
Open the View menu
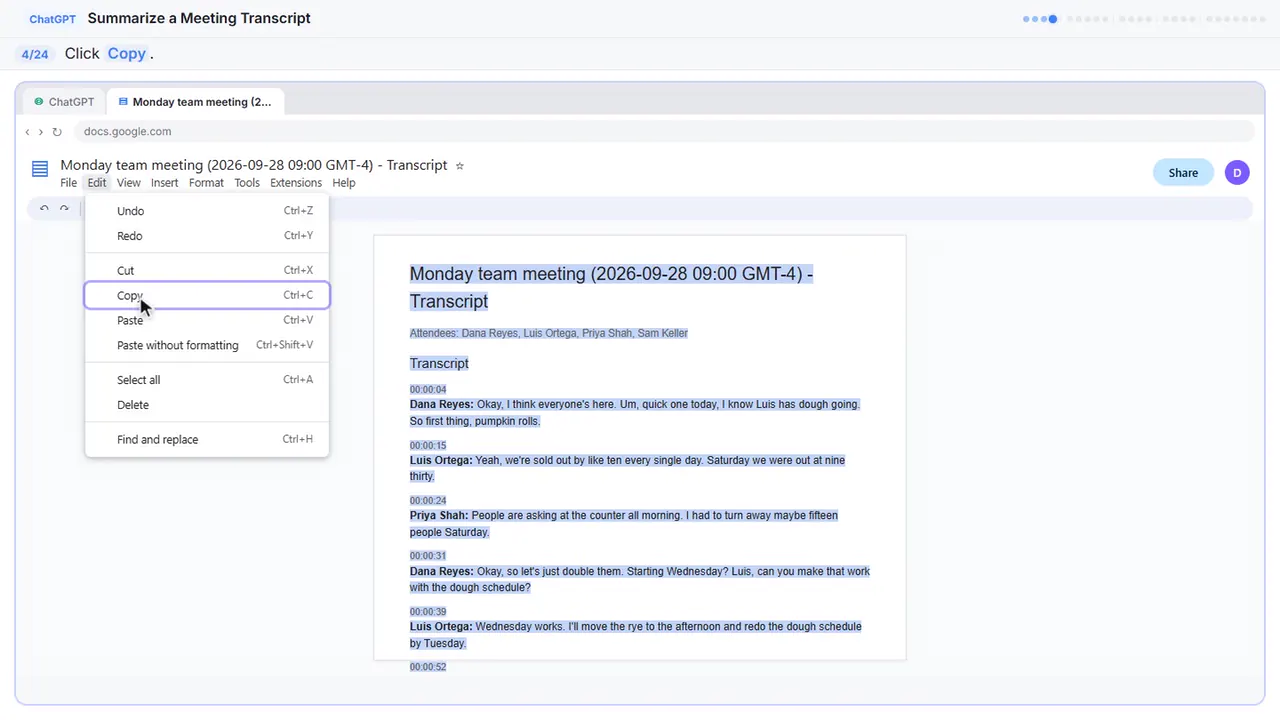coord(128,183)
